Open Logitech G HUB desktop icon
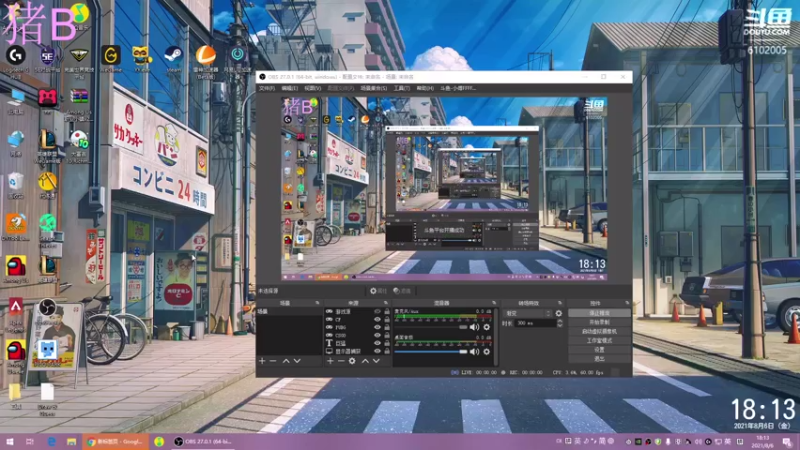 click(x=16, y=61)
